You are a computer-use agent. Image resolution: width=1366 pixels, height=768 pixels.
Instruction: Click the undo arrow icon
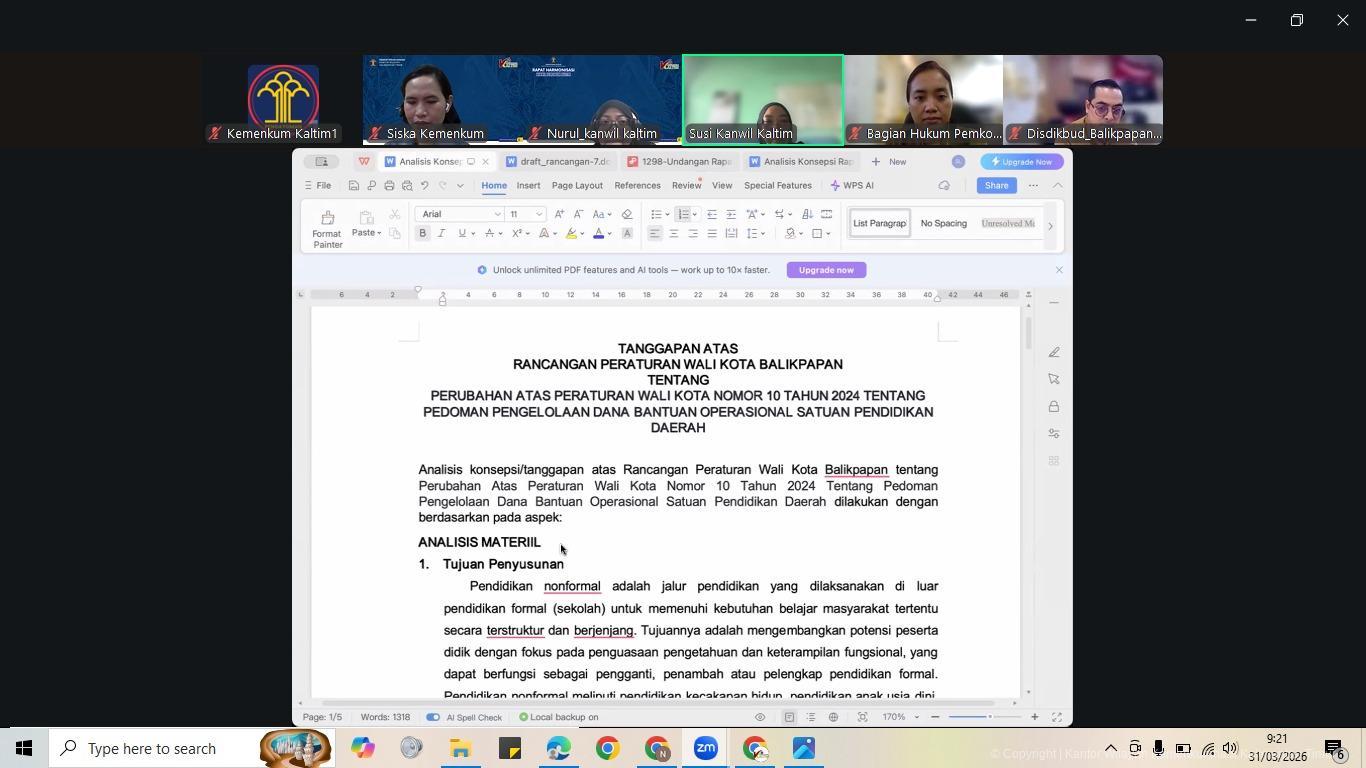[424, 186]
